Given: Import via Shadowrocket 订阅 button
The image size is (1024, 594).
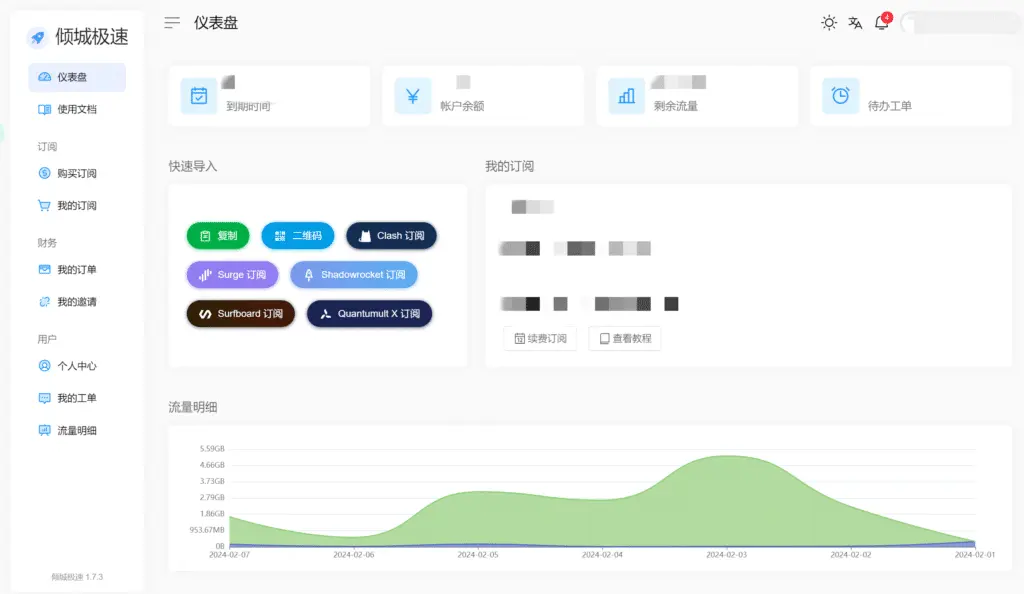Looking at the screenshot, I should [x=354, y=275].
